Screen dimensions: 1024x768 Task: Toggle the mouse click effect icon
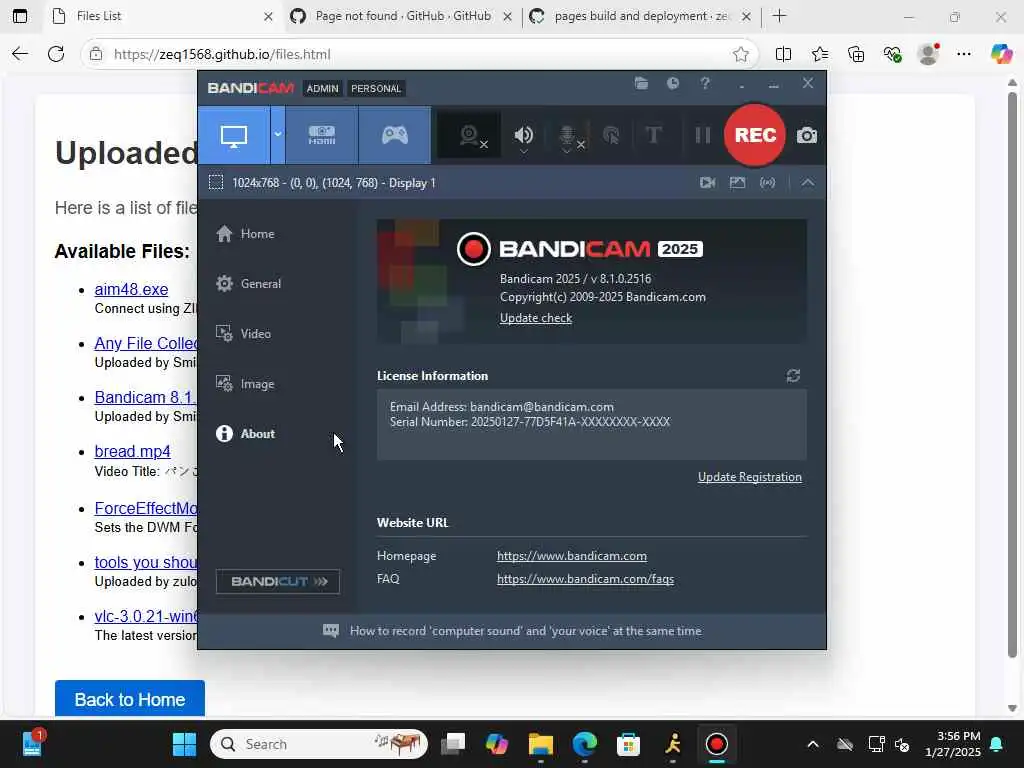click(611, 135)
